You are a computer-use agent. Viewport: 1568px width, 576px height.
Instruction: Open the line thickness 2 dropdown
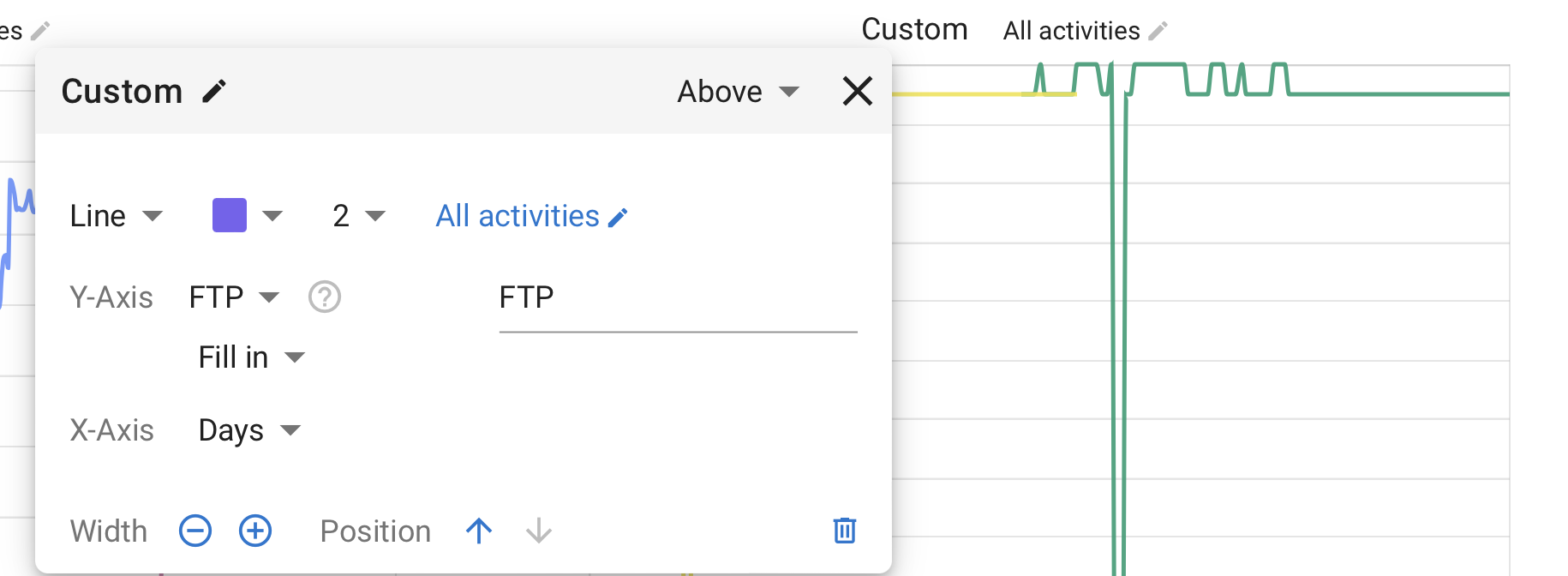pyautogui.click(x=358, y=216)
